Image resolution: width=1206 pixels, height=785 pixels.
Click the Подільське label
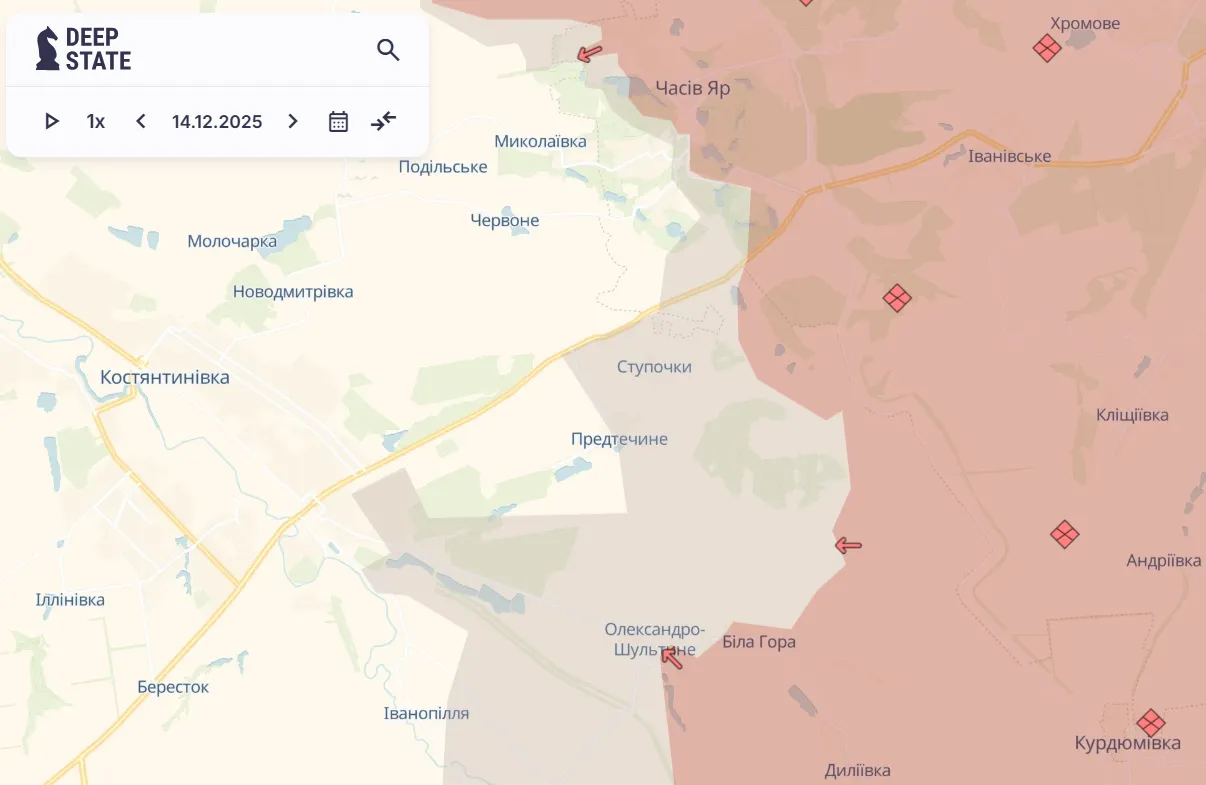(443, 166)
